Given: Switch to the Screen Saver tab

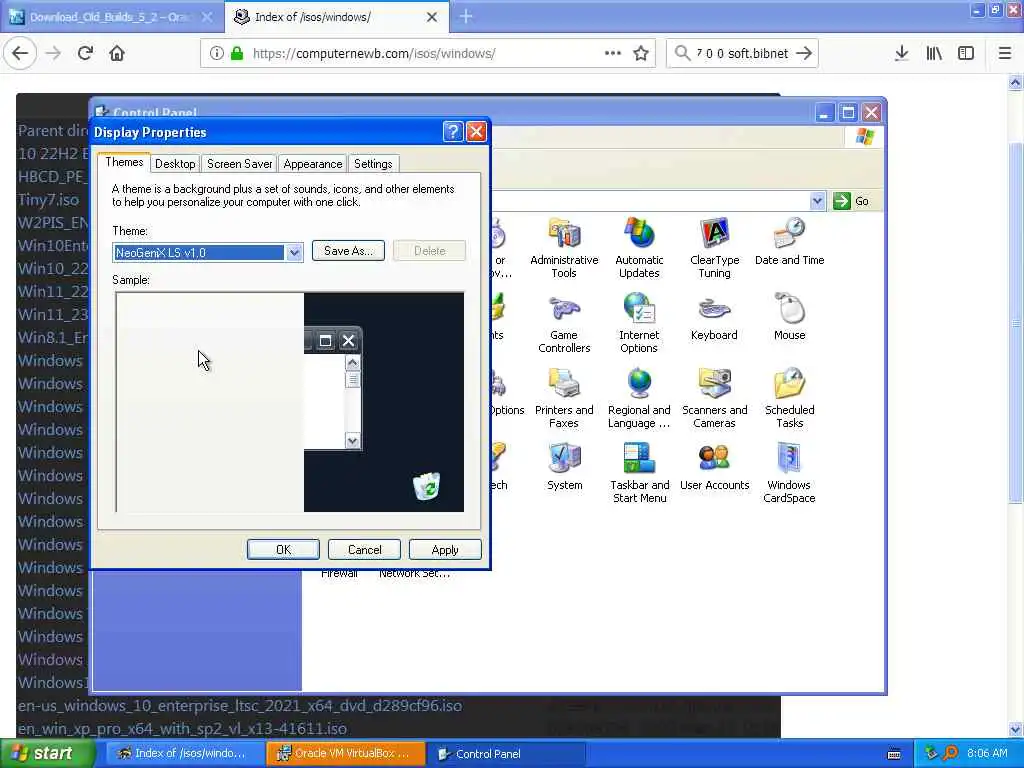Looking at the screenshot, I should (239, 164).
